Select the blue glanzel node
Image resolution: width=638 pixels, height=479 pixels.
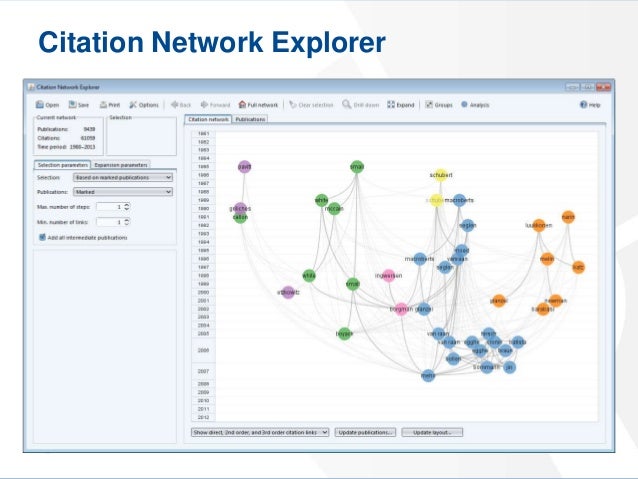pos(424,309)
